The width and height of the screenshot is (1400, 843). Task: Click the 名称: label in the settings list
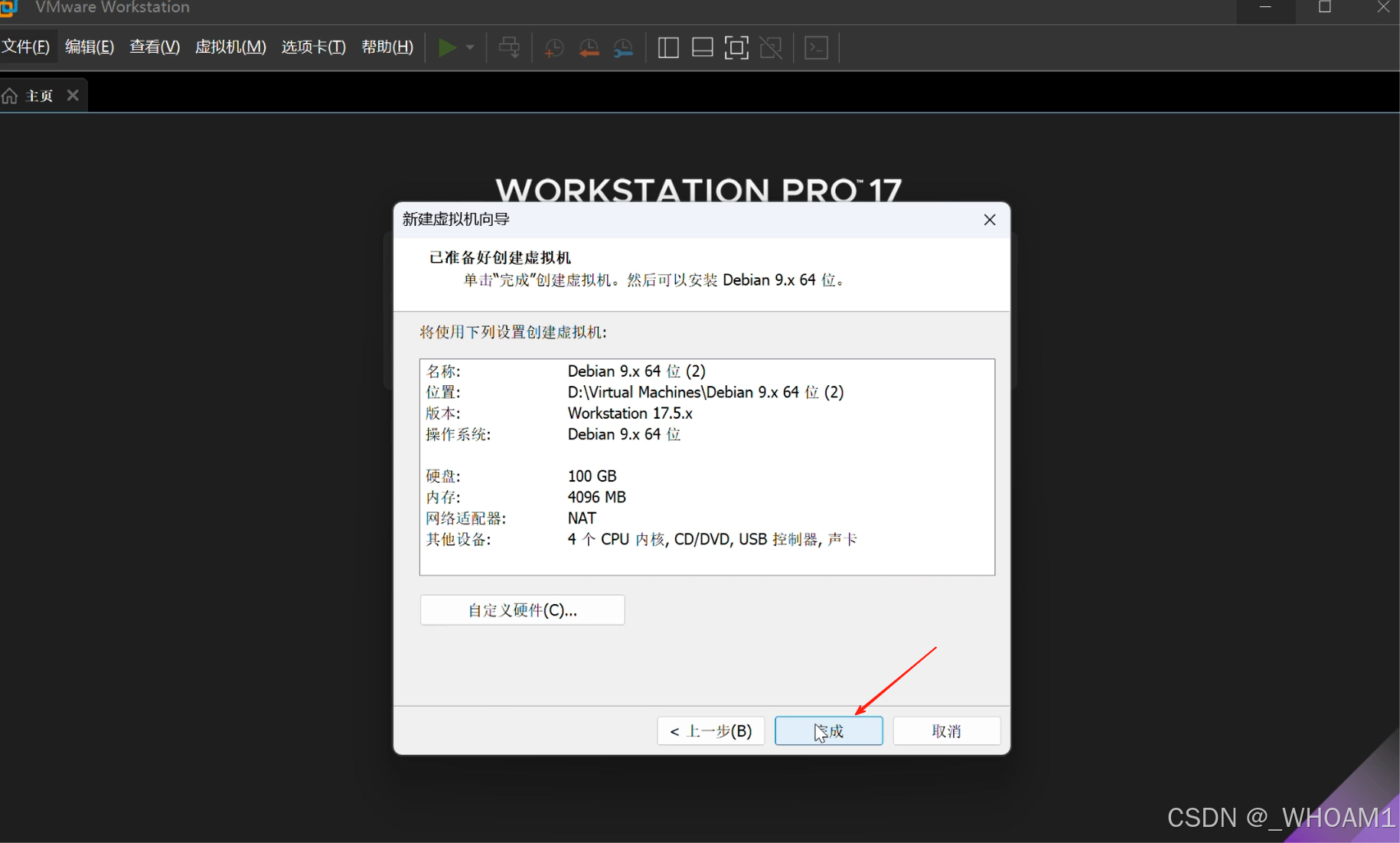coord(443,371)
